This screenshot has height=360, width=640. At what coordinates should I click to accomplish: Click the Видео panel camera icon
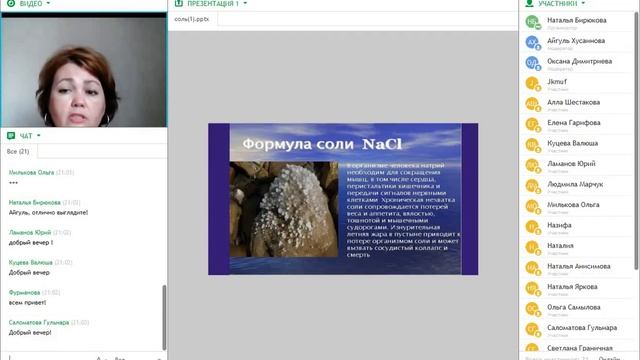(11, 3)
